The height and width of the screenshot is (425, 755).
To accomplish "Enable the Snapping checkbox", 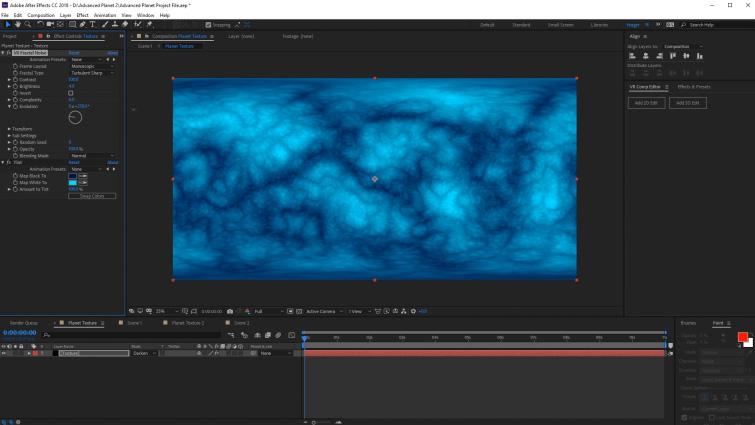I will (208, 24).
